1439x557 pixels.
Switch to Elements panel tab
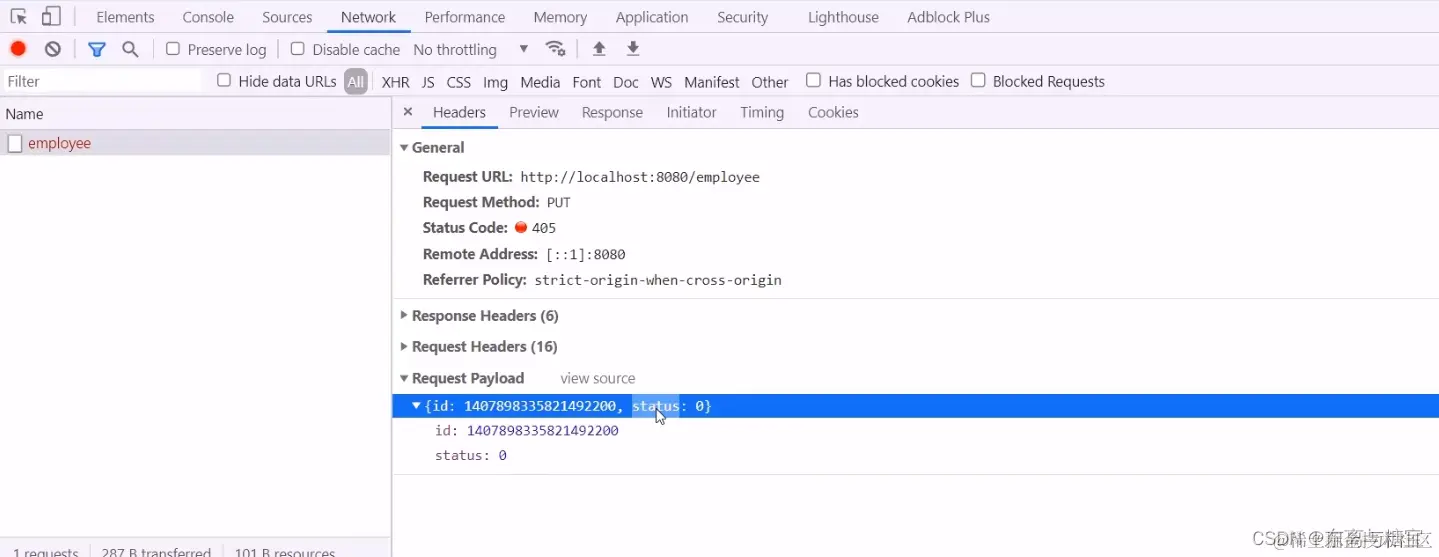pyautogui.click(x=125, y=17)
